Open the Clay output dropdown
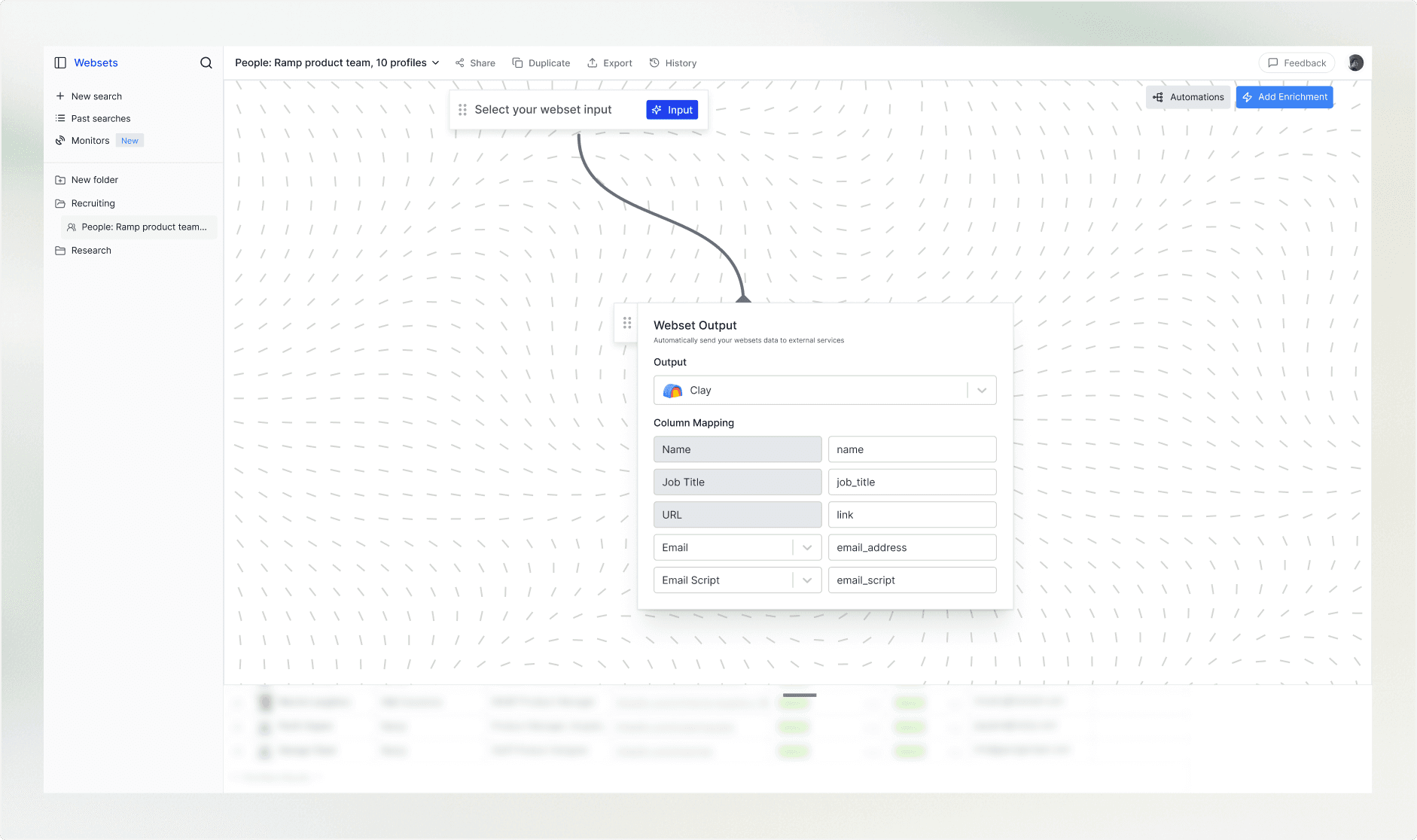The image size is (1417, 840). tap(825, 390)
